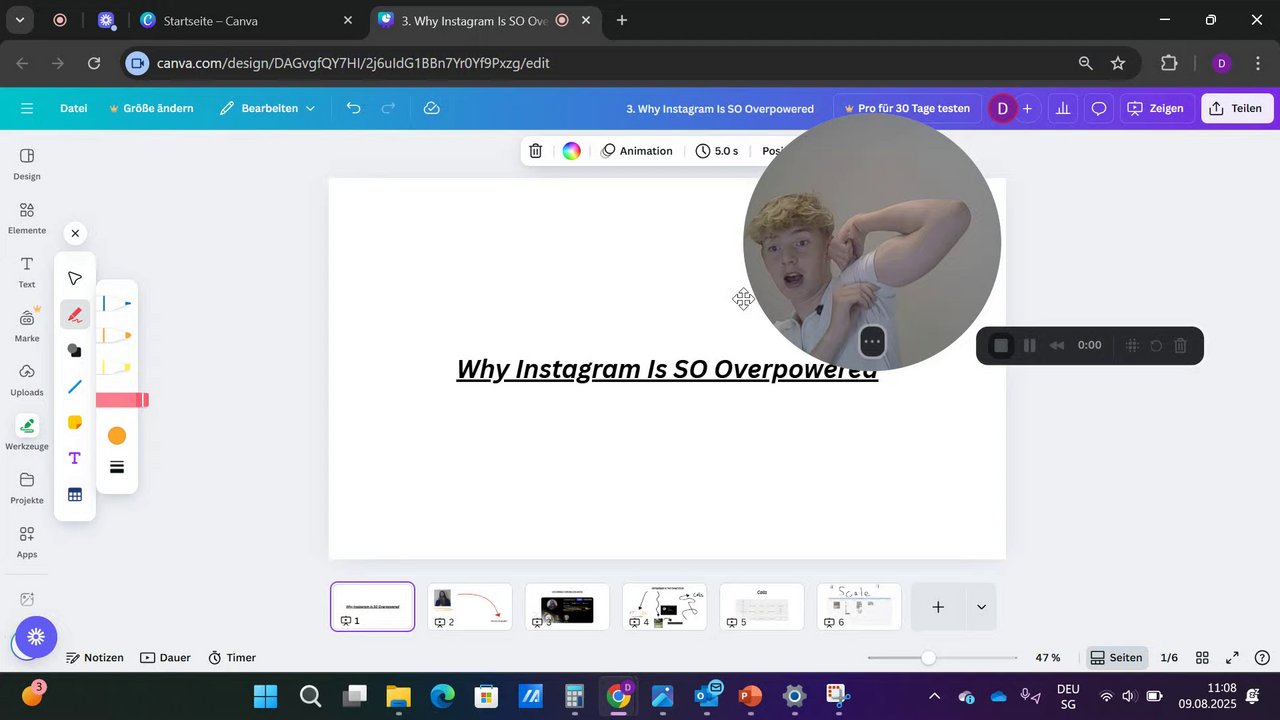Open the Elemente sidebar panel
The height and width of the screenshot is (720, 1280).
click(27, 217)
